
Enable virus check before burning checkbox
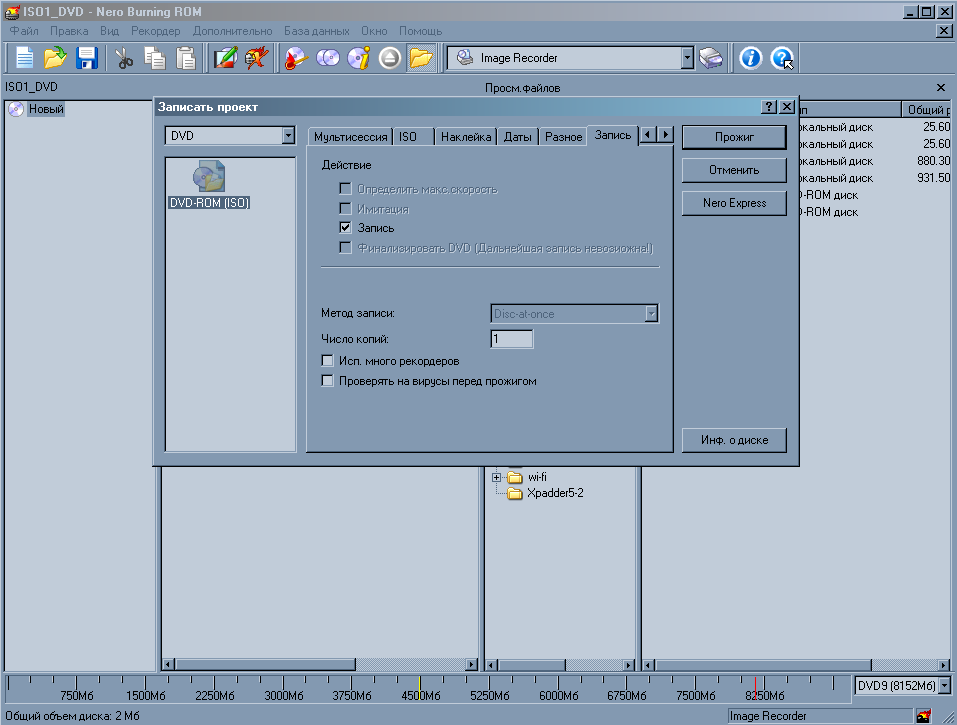click(x=327, y=381)
